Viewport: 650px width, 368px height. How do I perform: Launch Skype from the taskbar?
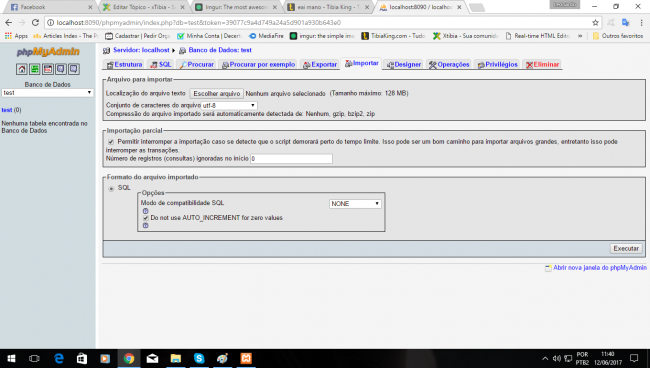tap(199, 358)
